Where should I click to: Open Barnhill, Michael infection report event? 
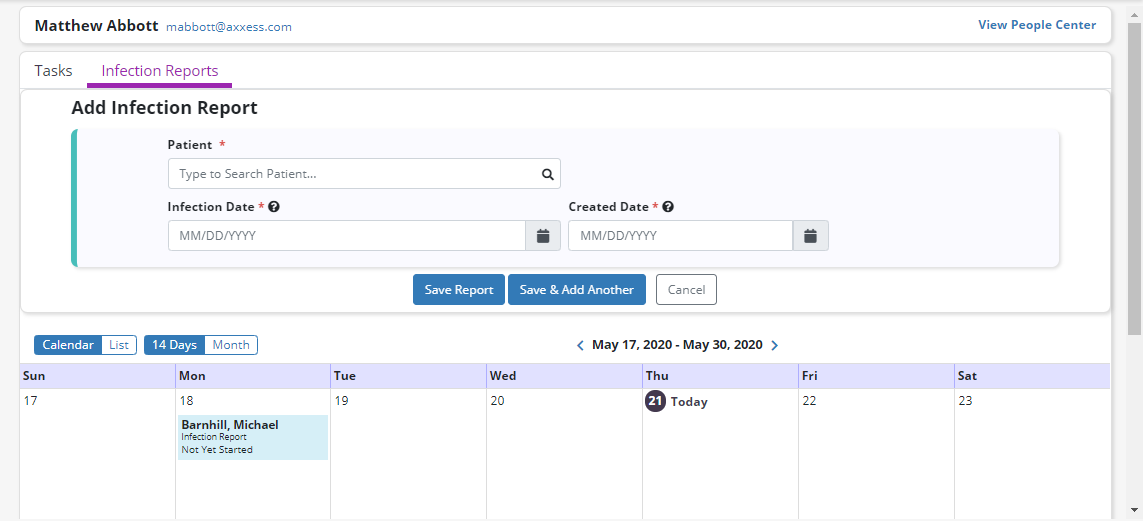(x=252, y=437)
